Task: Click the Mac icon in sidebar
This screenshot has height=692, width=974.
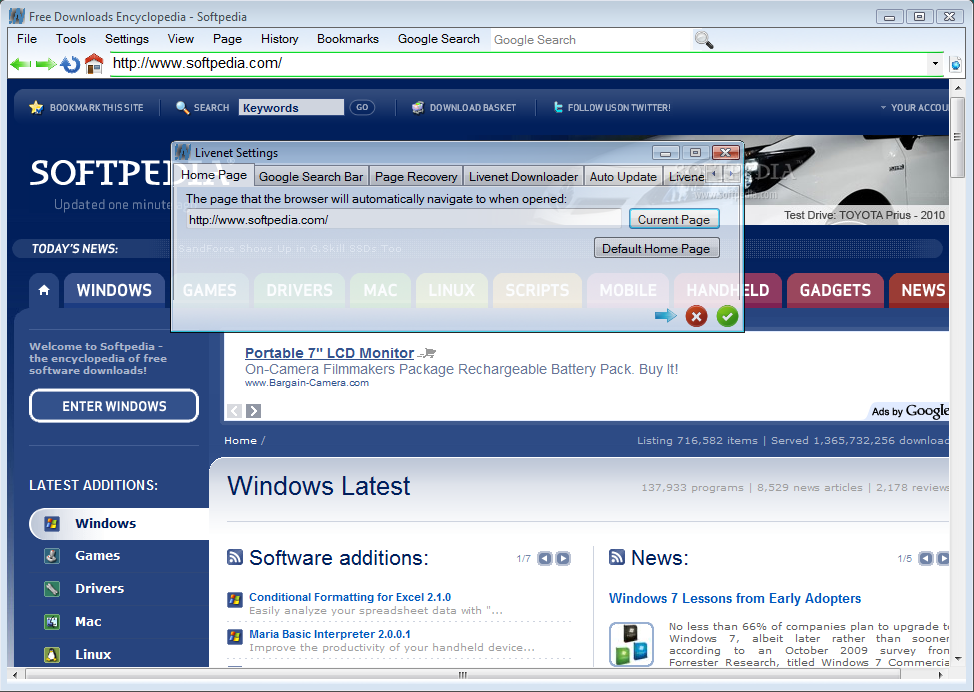Action: coord(52,621)
